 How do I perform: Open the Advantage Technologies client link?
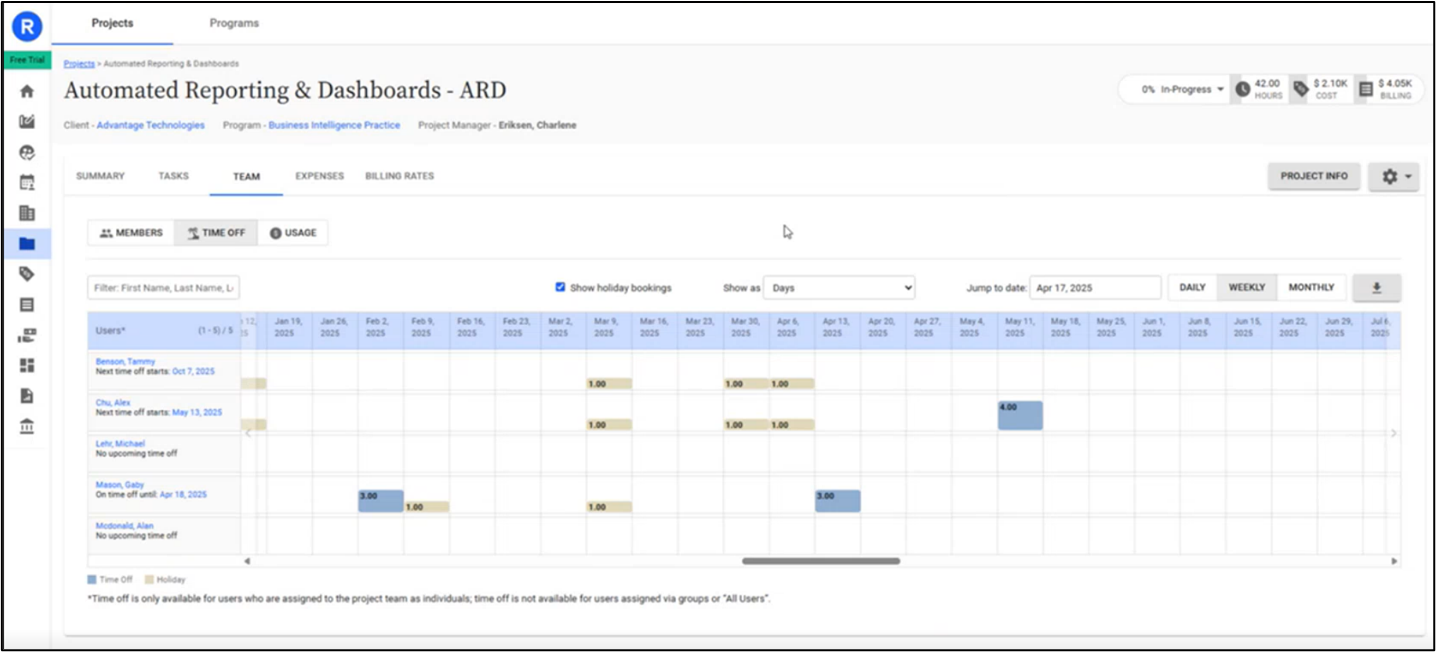click(x=150, y=125)
